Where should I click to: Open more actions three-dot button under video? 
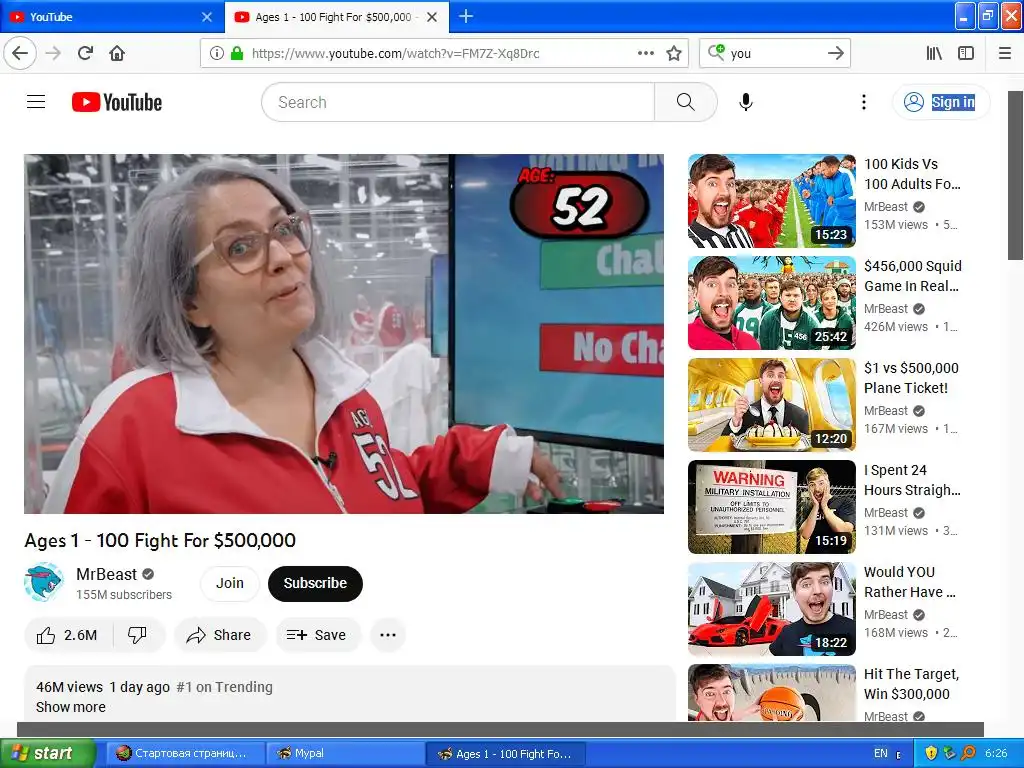pos(388,635)
